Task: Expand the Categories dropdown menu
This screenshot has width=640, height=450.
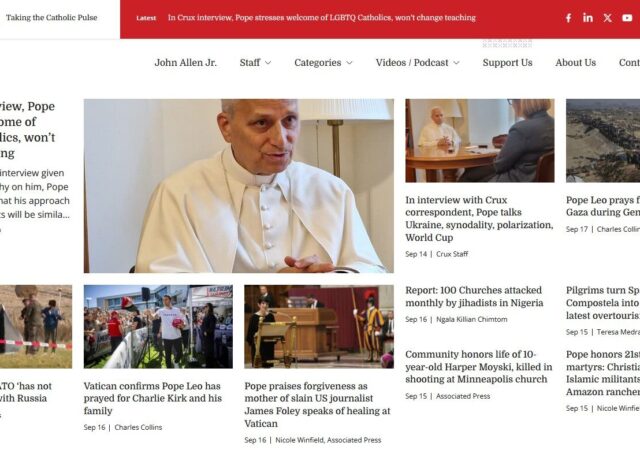Action: pyautogui.click(x=323, y=62)
